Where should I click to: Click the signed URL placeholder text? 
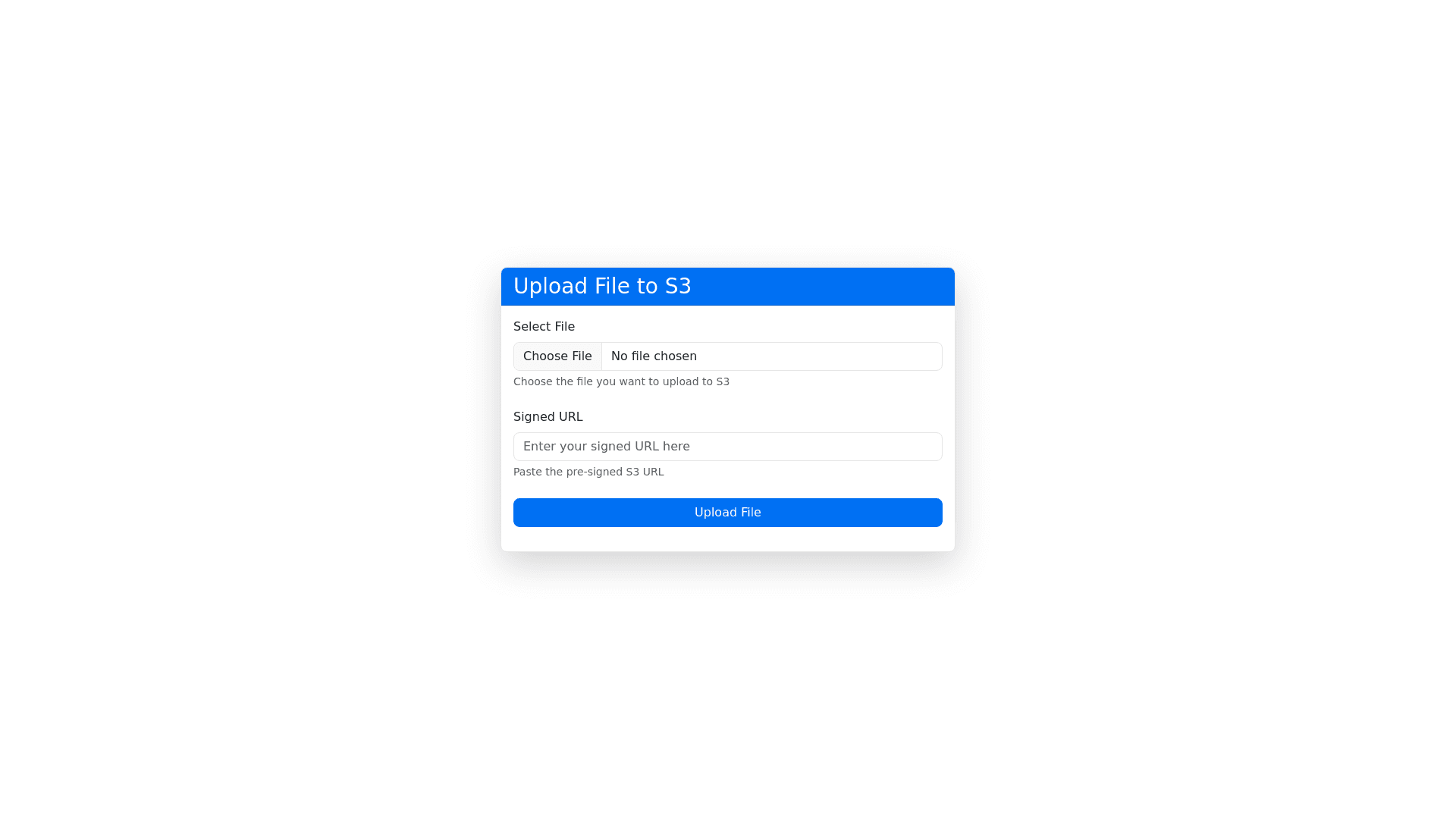[606, 446]
